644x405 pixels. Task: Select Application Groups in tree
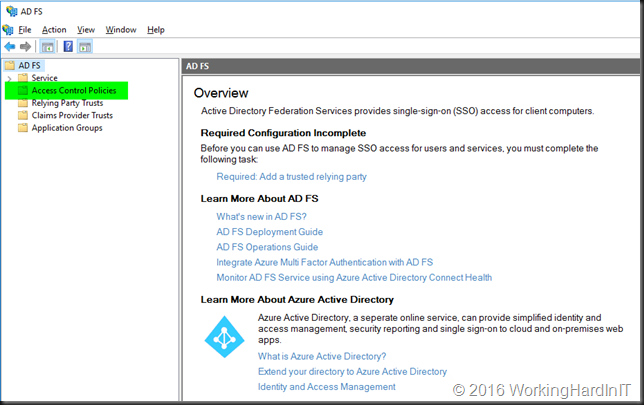click(x=67, y=128)
